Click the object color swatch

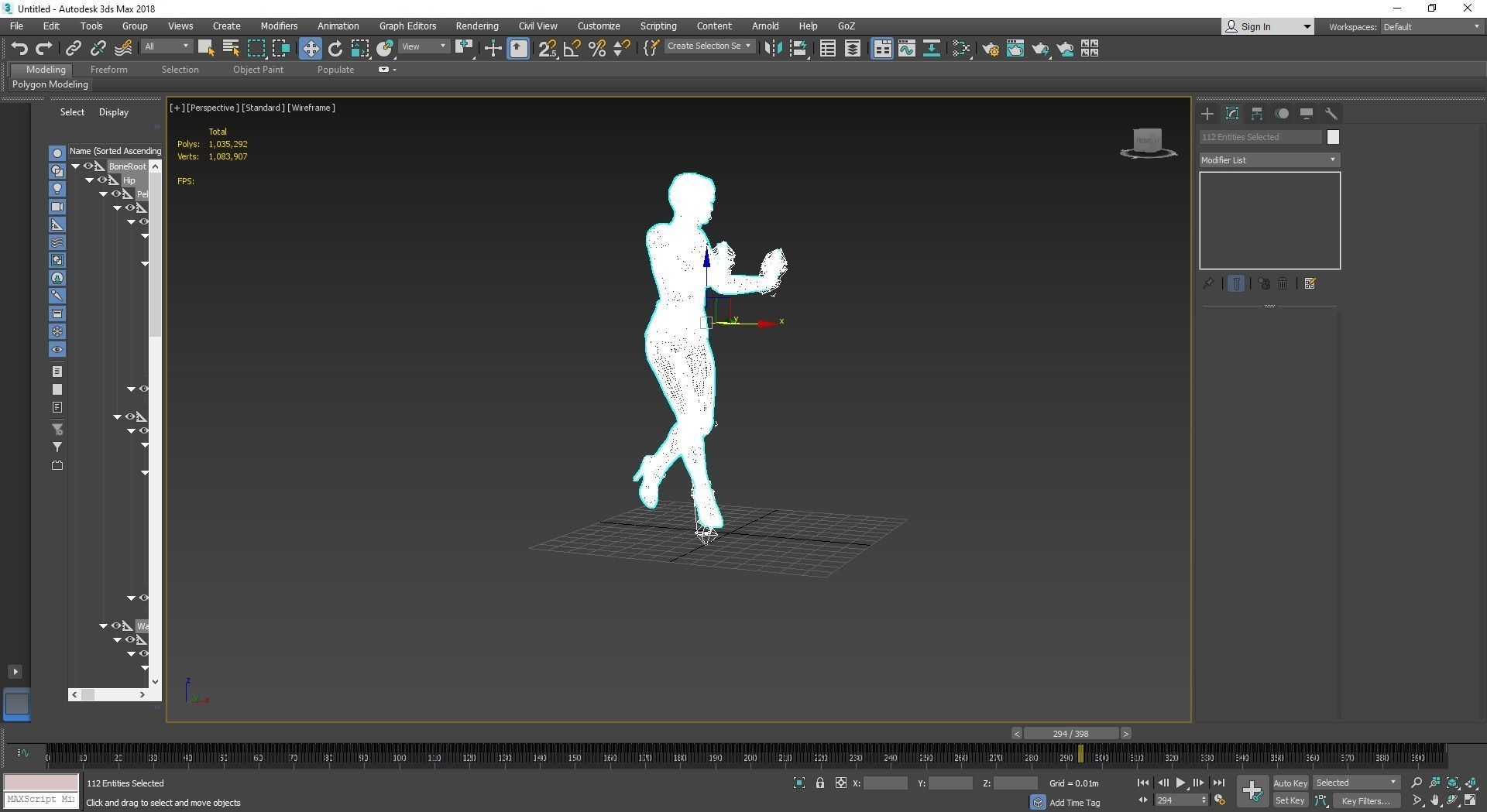tap(1333, 137)
